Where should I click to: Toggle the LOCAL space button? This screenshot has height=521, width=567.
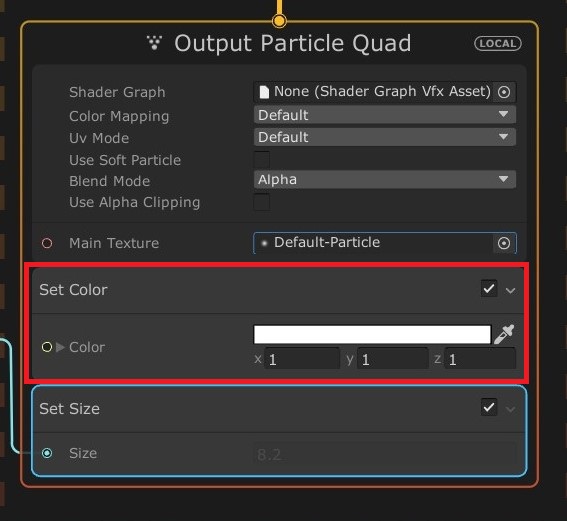pyautogui.click(x=498, y=43)
